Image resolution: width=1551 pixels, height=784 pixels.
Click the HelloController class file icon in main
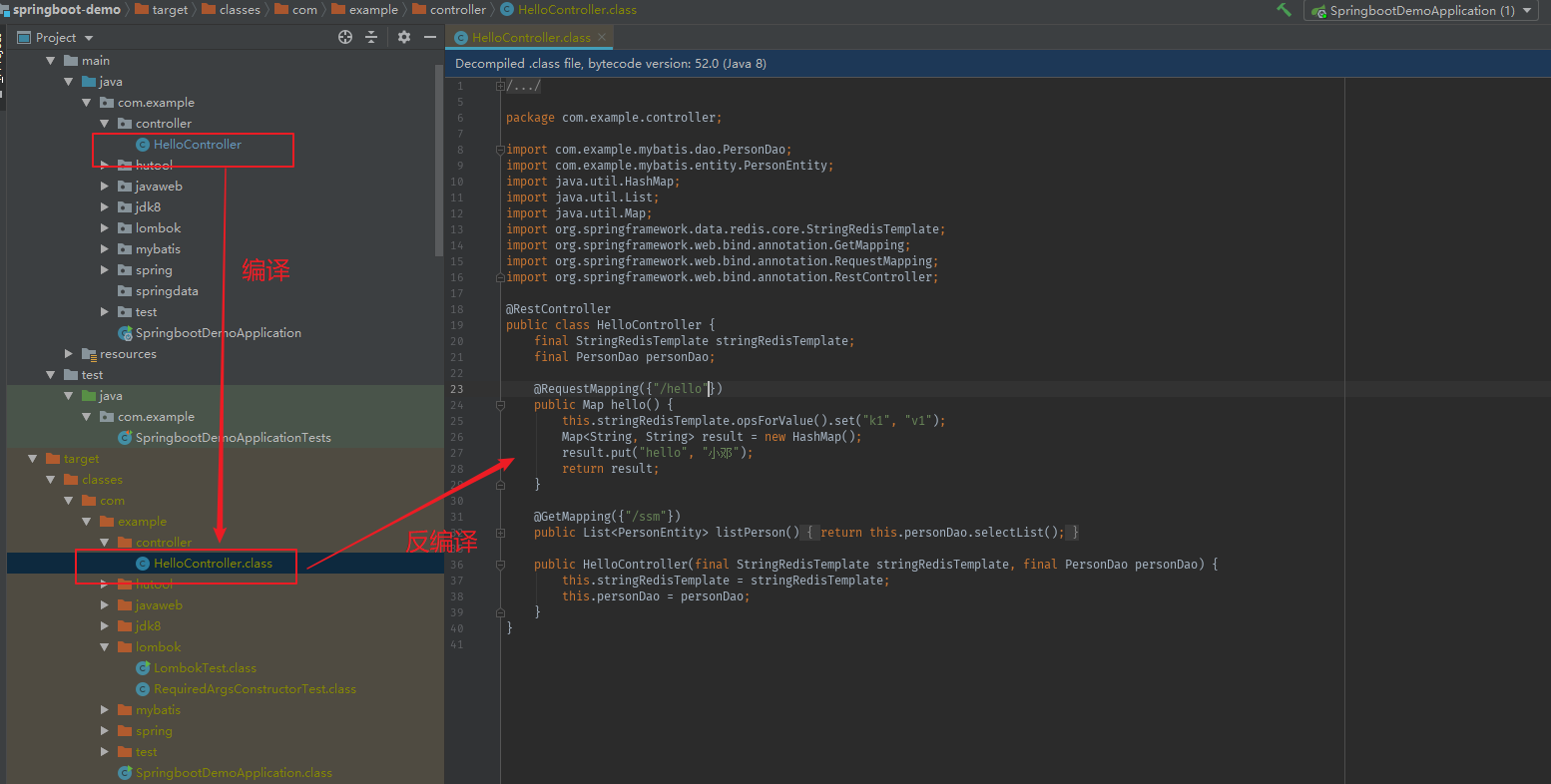point(143,145)
